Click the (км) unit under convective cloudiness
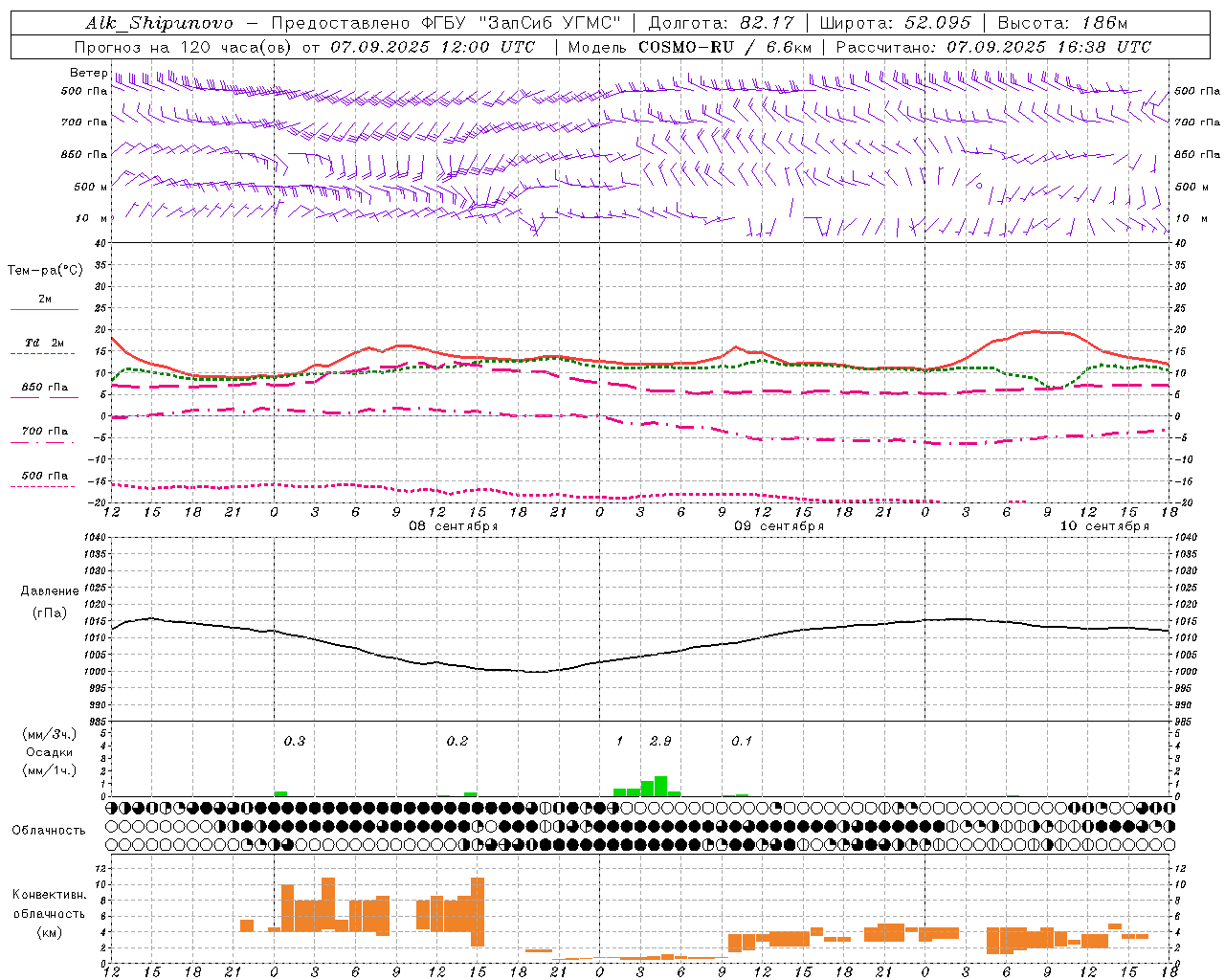The image size is (1225, 980). pyautogui.click(x=49, y=932)
